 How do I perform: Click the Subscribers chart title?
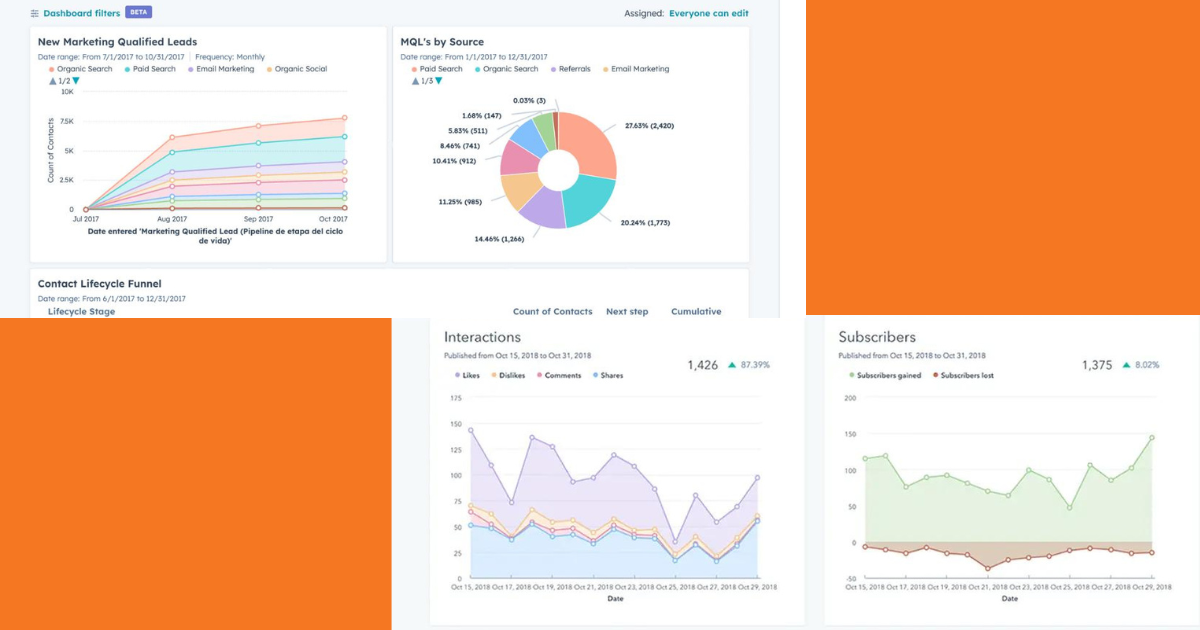tap(877, 338)
